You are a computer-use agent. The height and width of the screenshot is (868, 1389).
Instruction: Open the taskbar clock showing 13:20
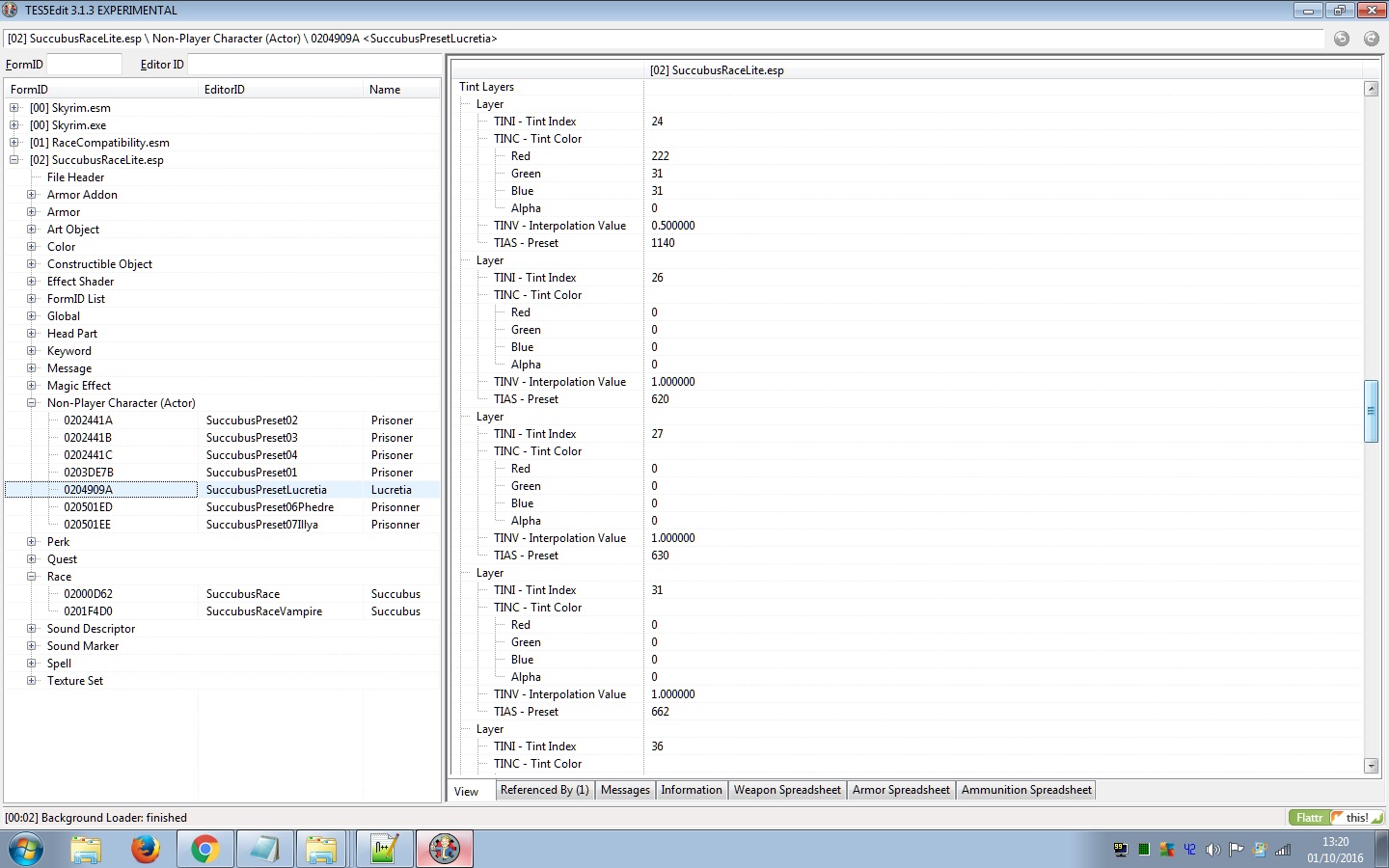coord(1336,850)
